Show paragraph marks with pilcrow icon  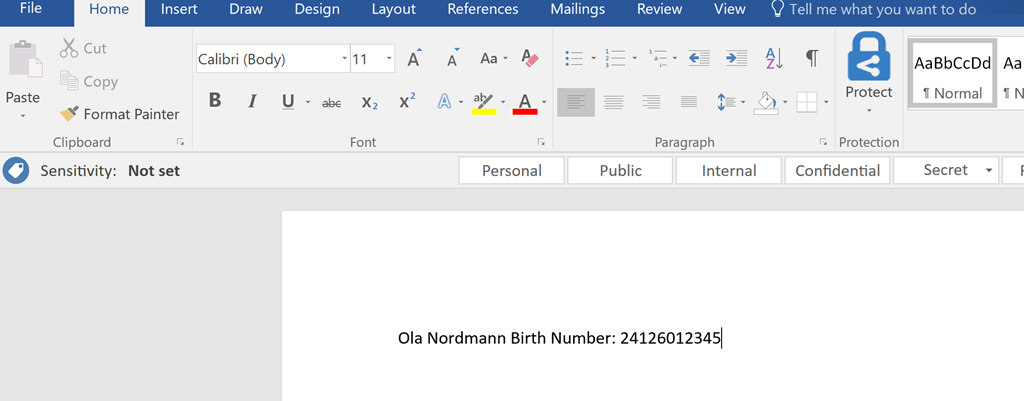point(812,58)
